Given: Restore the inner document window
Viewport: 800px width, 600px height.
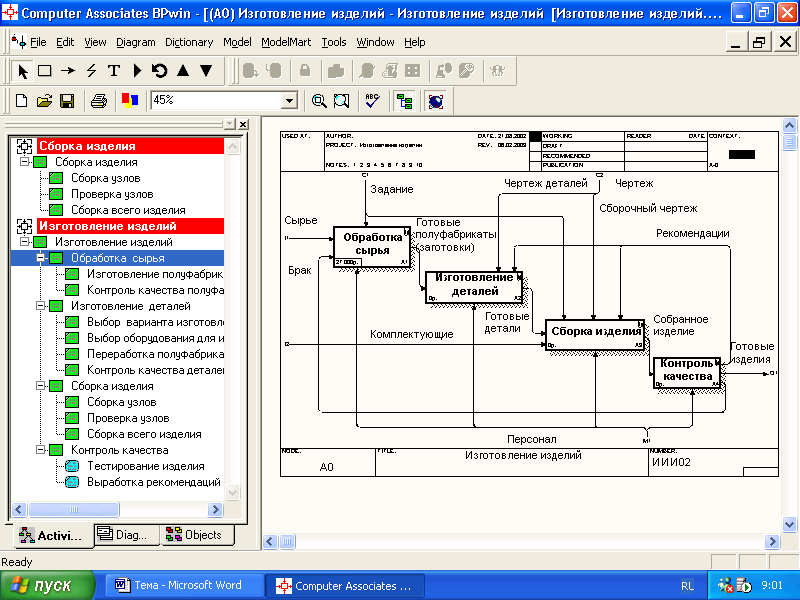Looking at the screenshot, I should click(759, 42).
